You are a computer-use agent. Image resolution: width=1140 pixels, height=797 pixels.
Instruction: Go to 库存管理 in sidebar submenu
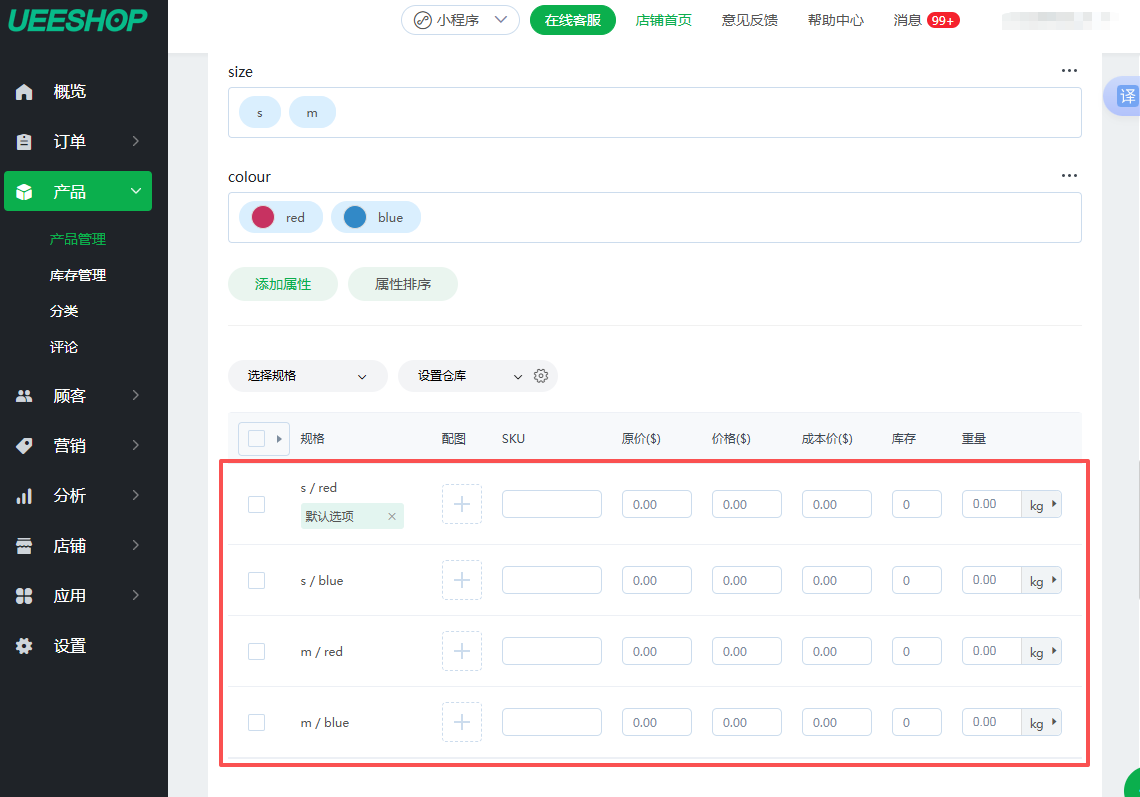[x=78, y=275]
